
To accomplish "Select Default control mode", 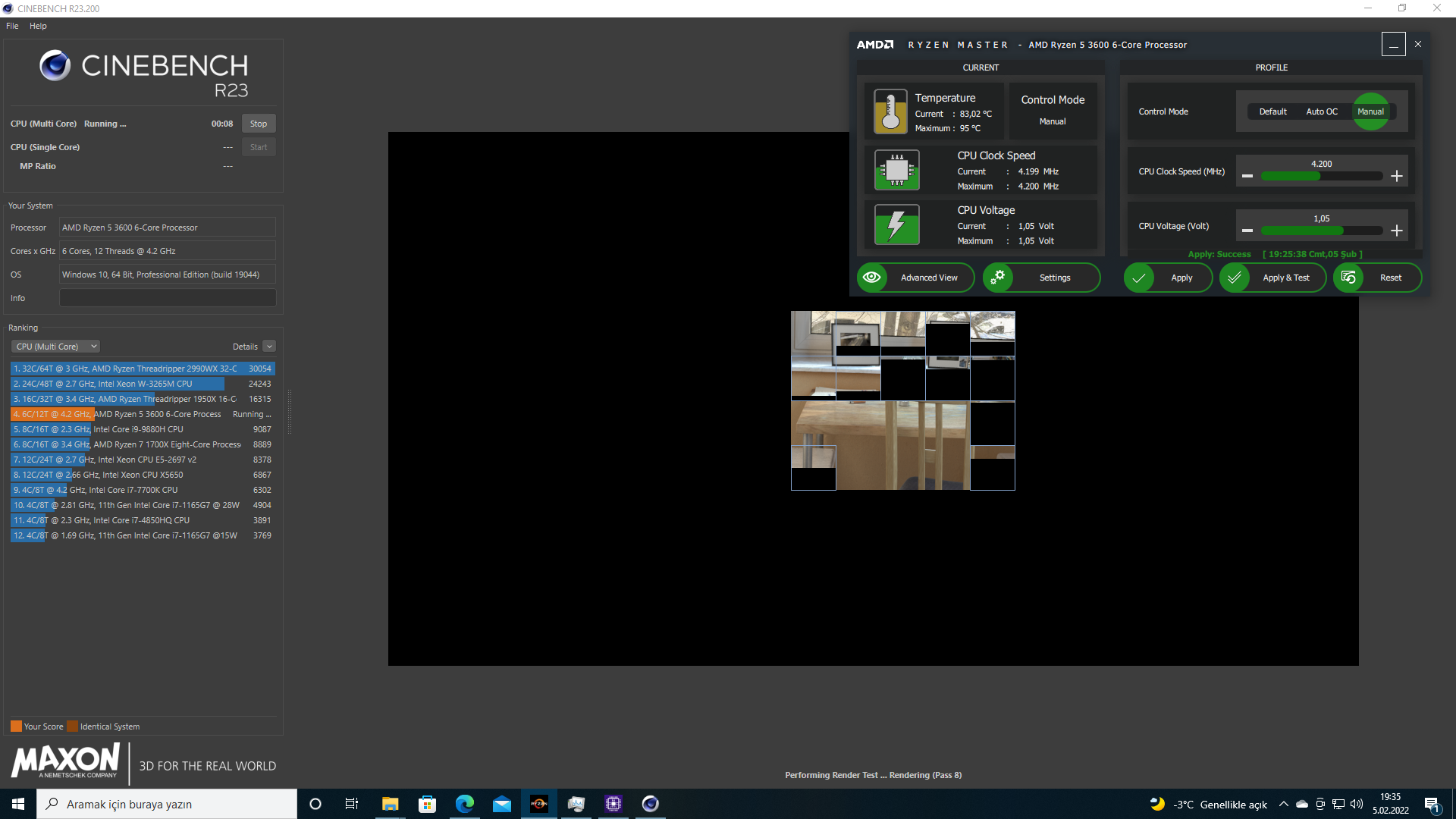I will click(x=1272, y=111).
